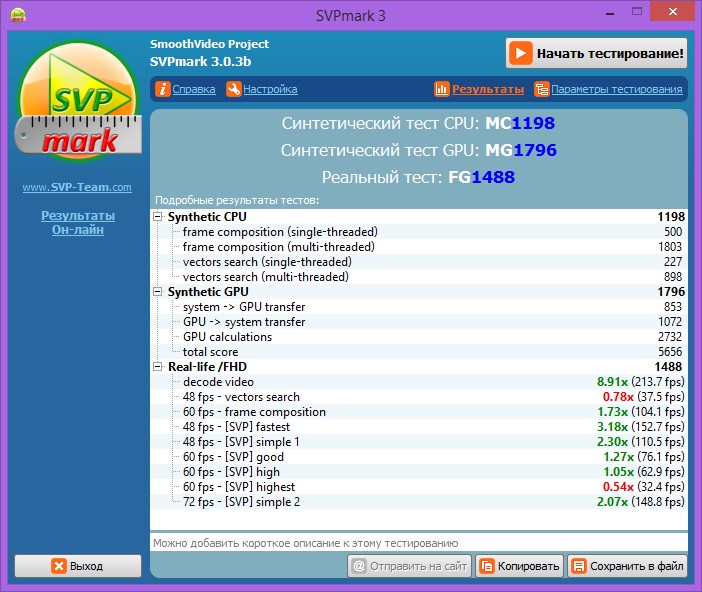Click the Отправить на сайт button
The height and width of the screenshot is (592, 702).
(409, 566)
